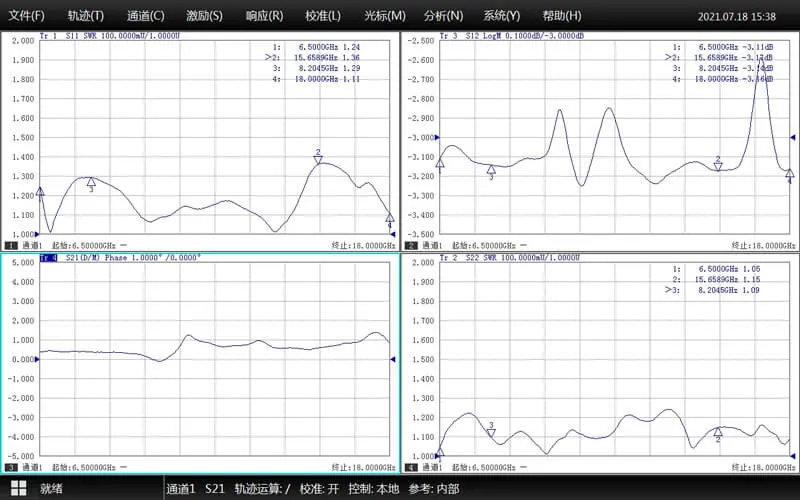
Task: Select marker 1 on the S12 trace
Action: pos(440,163)
